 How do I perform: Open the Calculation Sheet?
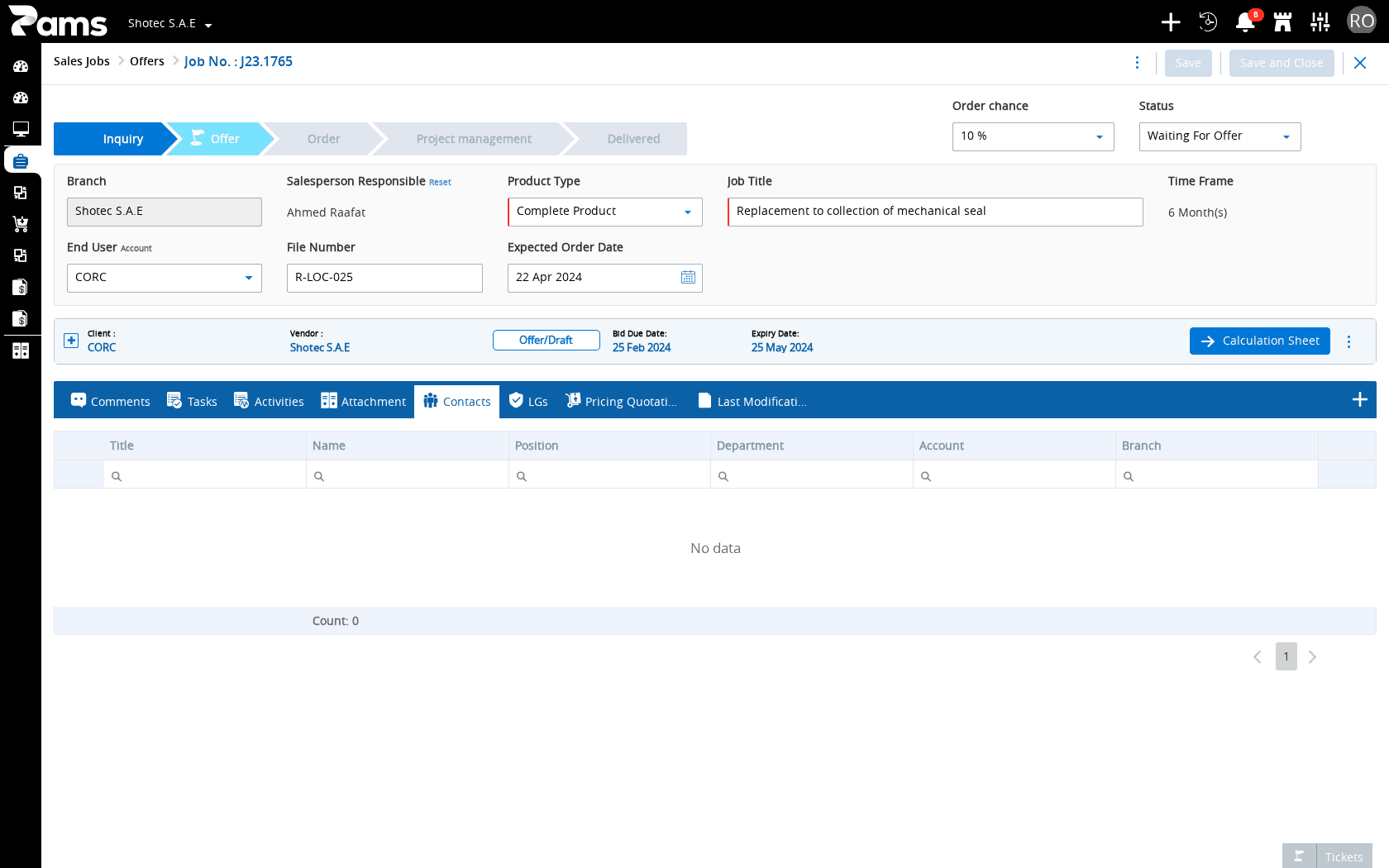coord(1260,341)
